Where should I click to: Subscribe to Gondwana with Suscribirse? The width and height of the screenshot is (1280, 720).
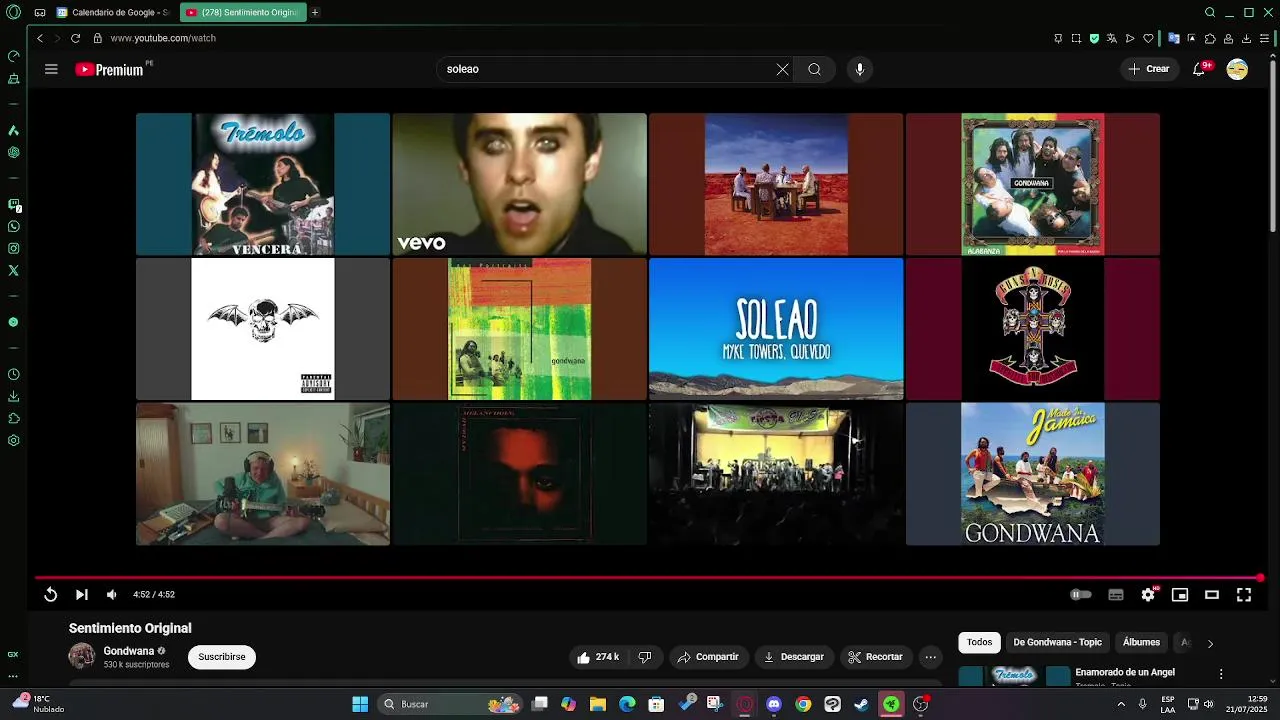(222, 657)
